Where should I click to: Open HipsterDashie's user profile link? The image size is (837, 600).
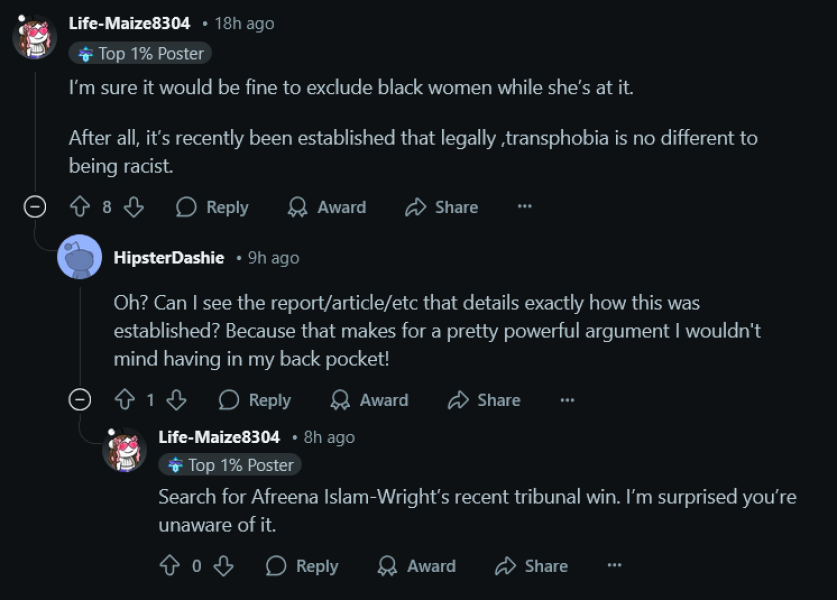tap(168, 258)
